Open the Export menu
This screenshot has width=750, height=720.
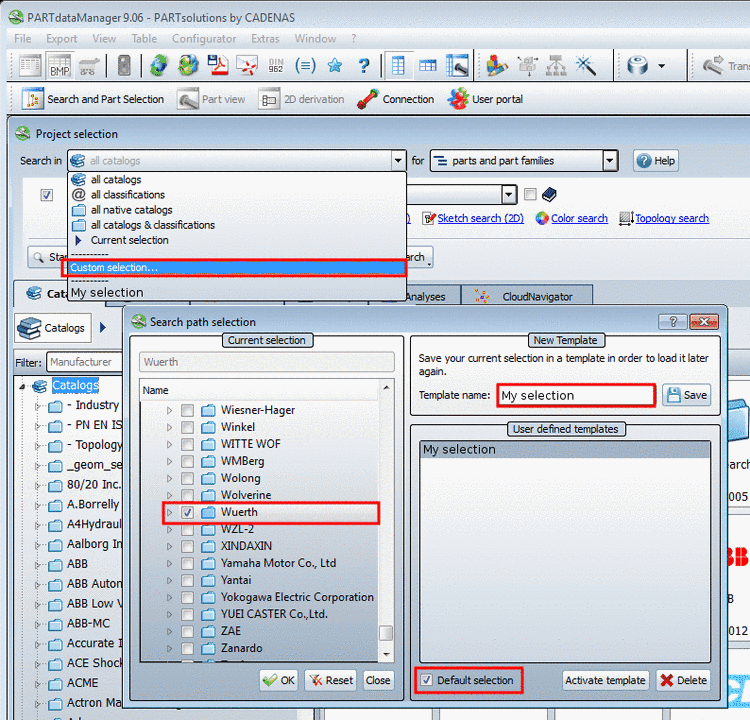(62, 39)
